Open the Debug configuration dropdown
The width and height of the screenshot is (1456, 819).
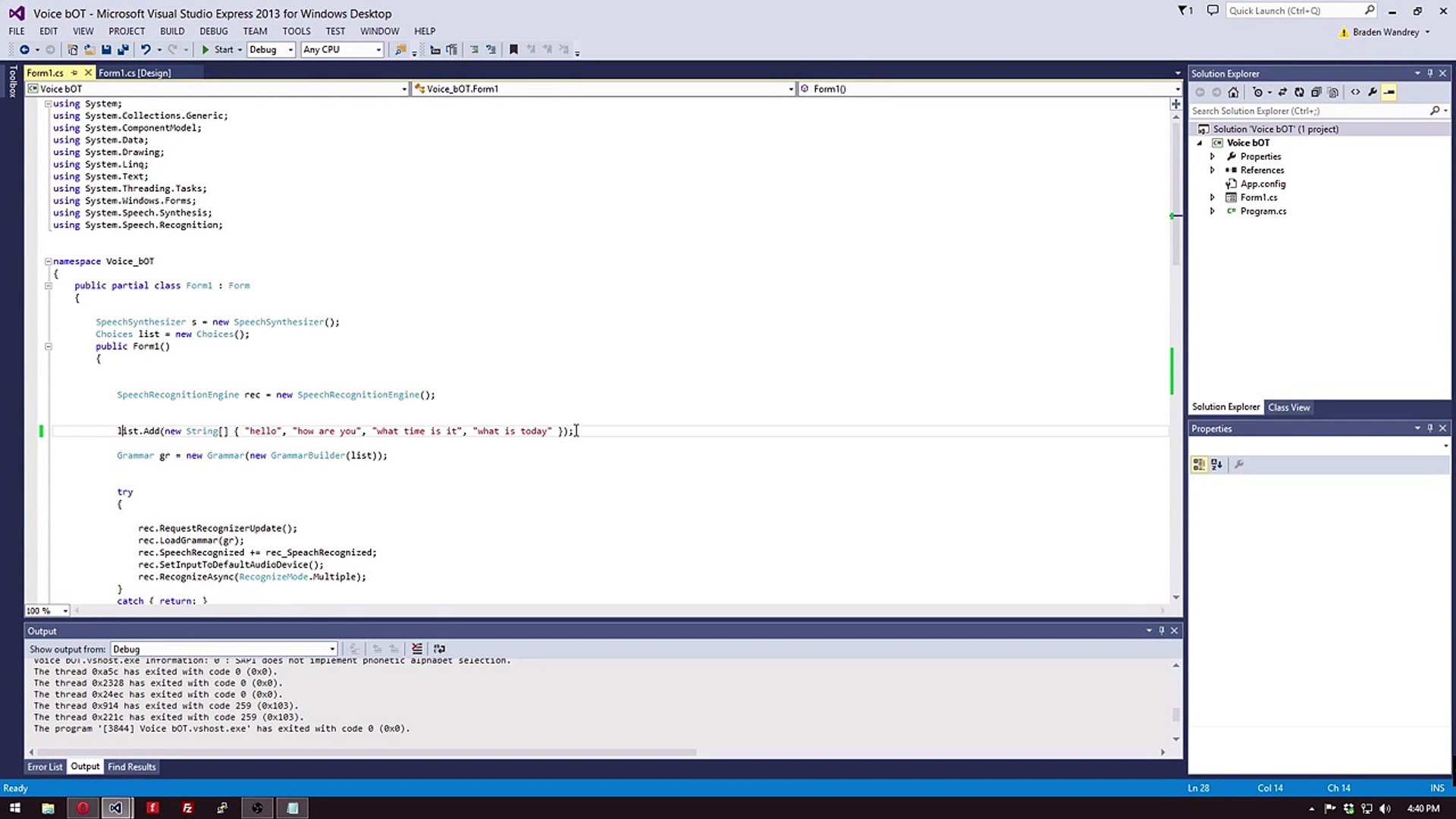[x=271, y=49]
